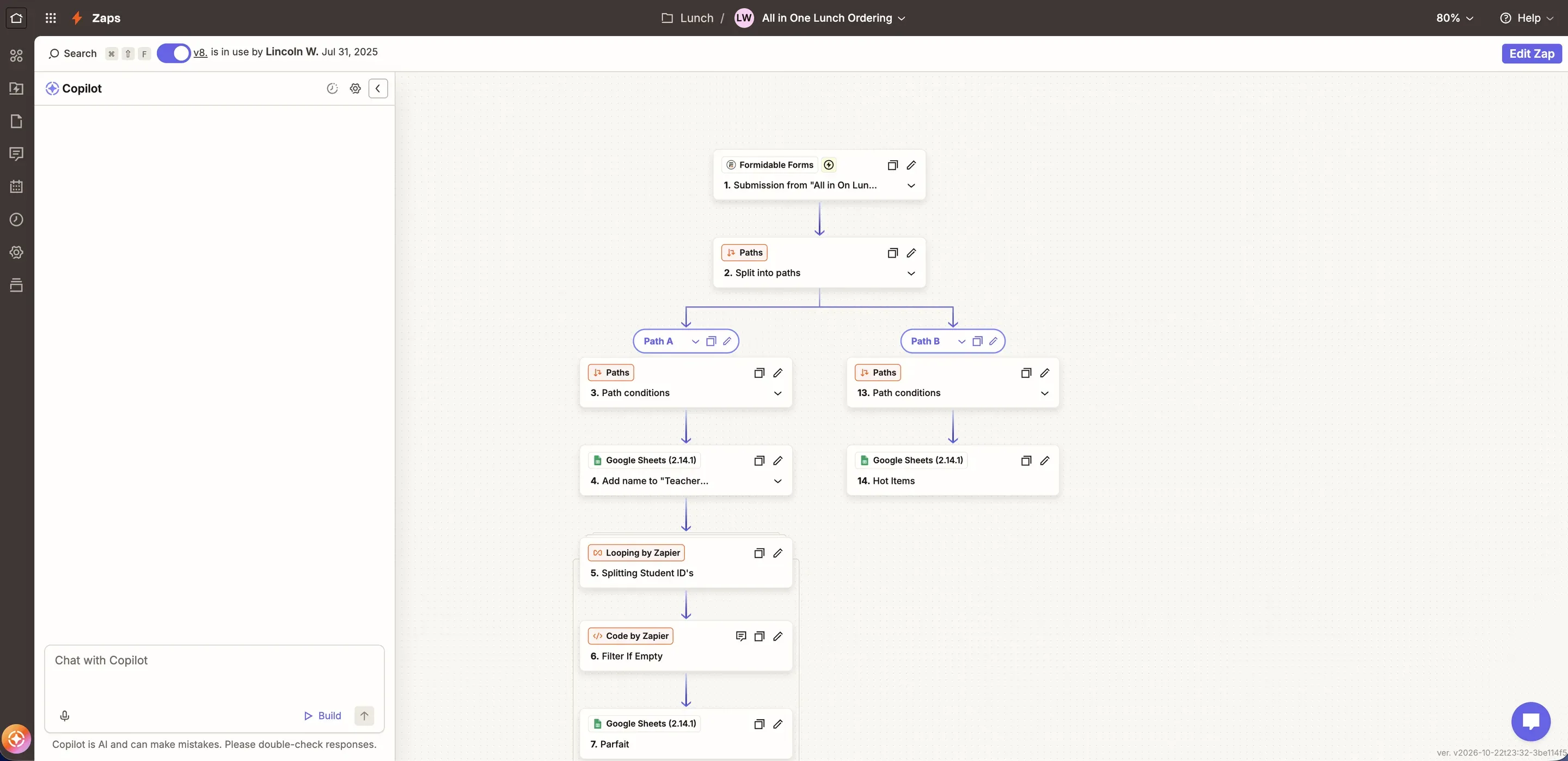Open the apps grid menu

click(x=51, y=17)
